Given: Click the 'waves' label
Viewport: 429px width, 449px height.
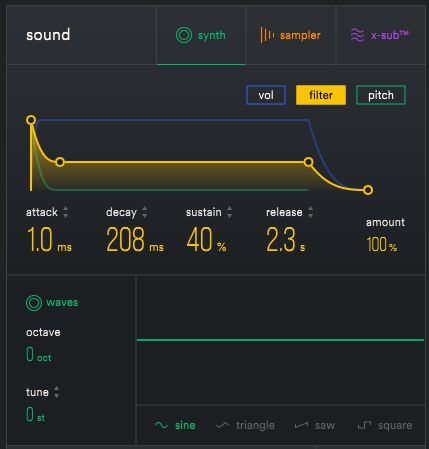Looking at the screenshot, I should click(62, 302).
